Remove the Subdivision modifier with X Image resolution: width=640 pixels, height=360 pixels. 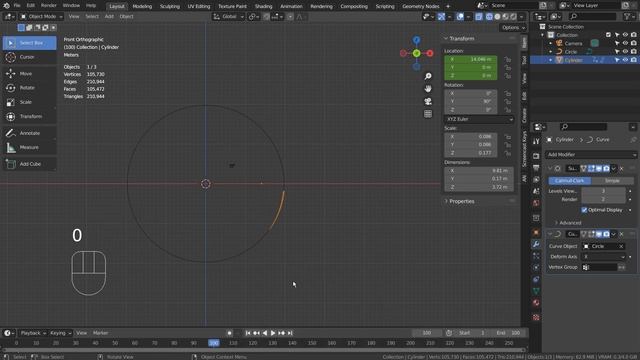point(622,169)
